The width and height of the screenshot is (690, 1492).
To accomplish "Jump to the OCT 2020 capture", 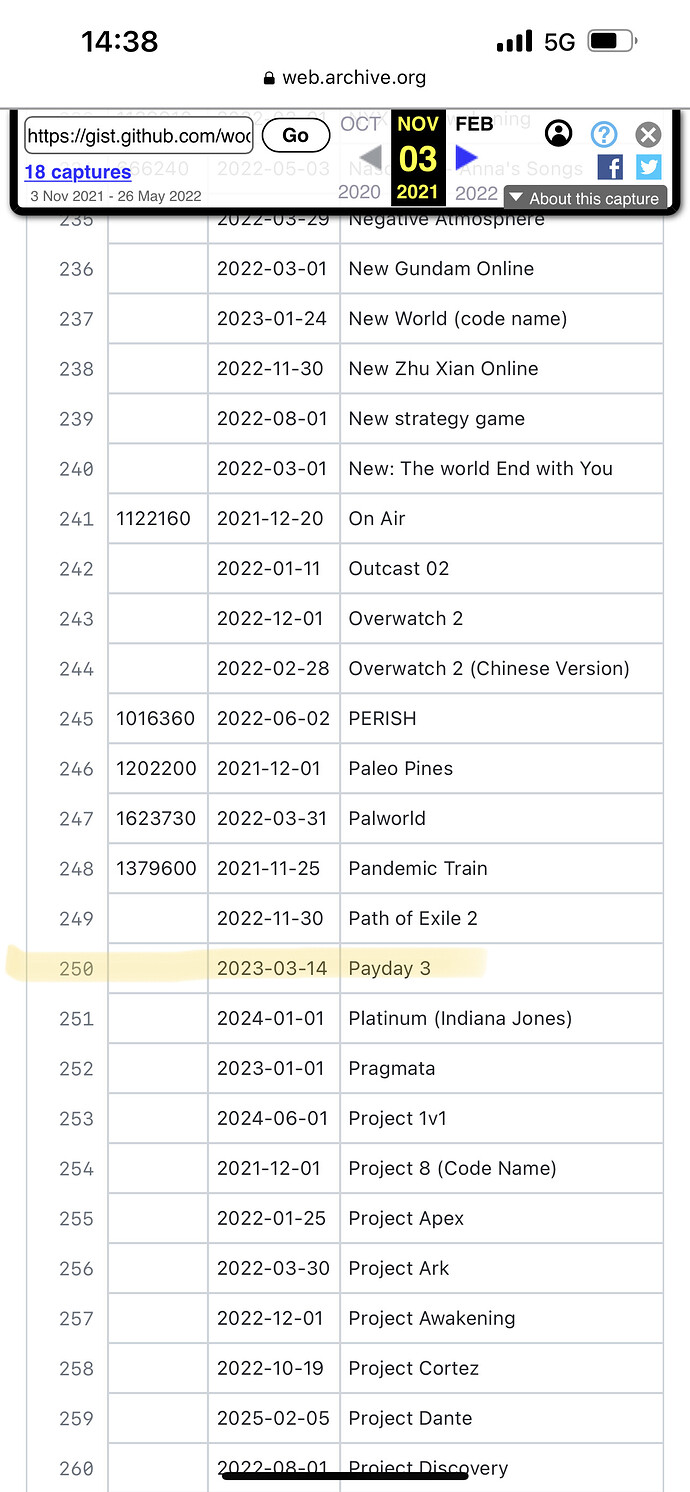I will pyautogui.click(x=360, y=157).
